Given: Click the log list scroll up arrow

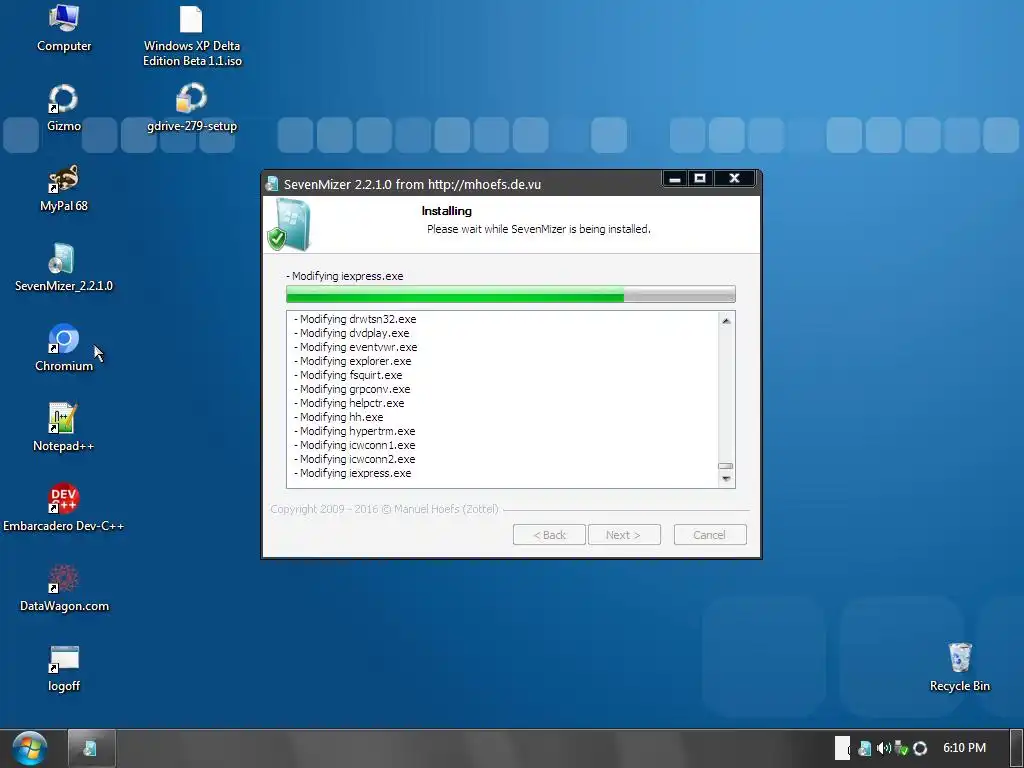Looking at the screenshot, I should 726,321.
